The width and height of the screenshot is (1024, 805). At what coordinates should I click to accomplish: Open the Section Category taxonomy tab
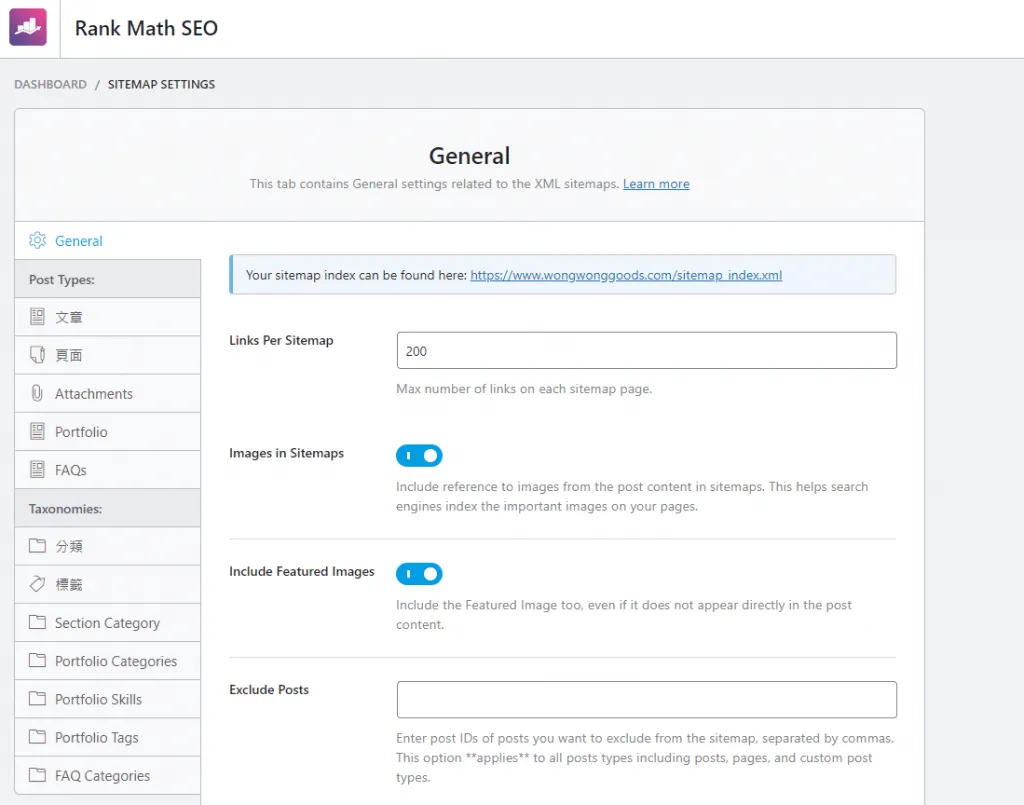pos(107,623)
